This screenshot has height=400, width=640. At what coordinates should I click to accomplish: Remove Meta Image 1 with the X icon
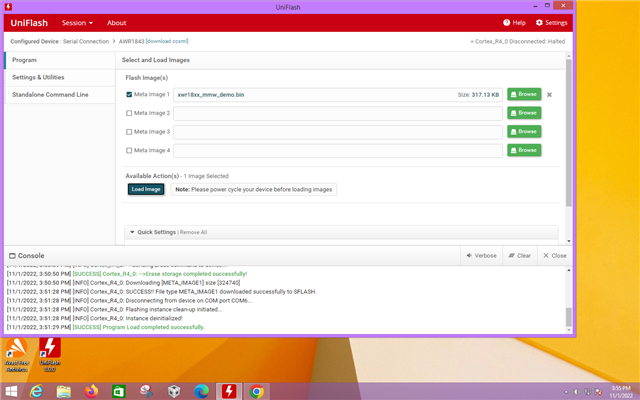(549, 95)
